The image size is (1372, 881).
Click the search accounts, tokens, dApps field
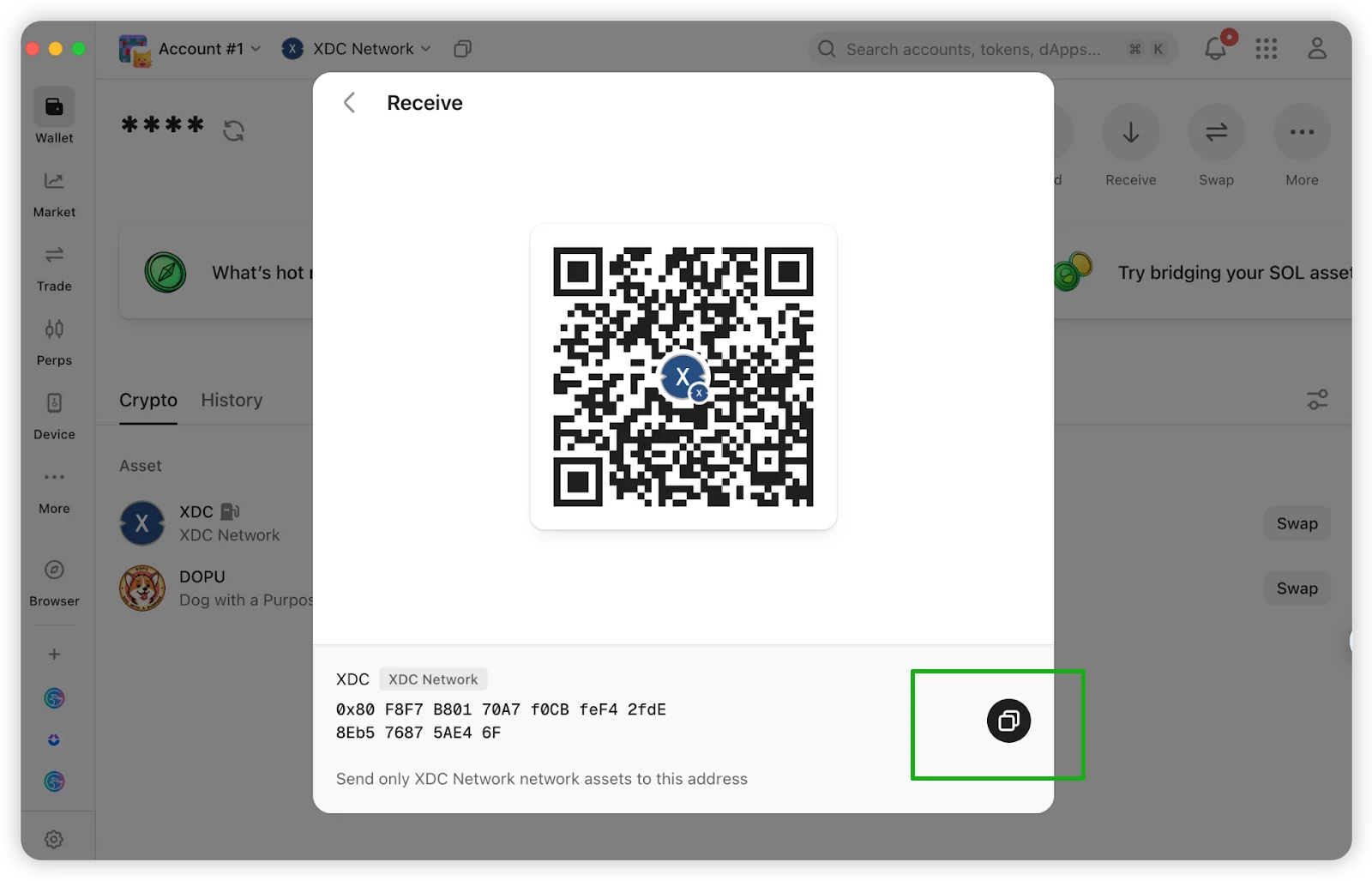[x=973, y=49]
